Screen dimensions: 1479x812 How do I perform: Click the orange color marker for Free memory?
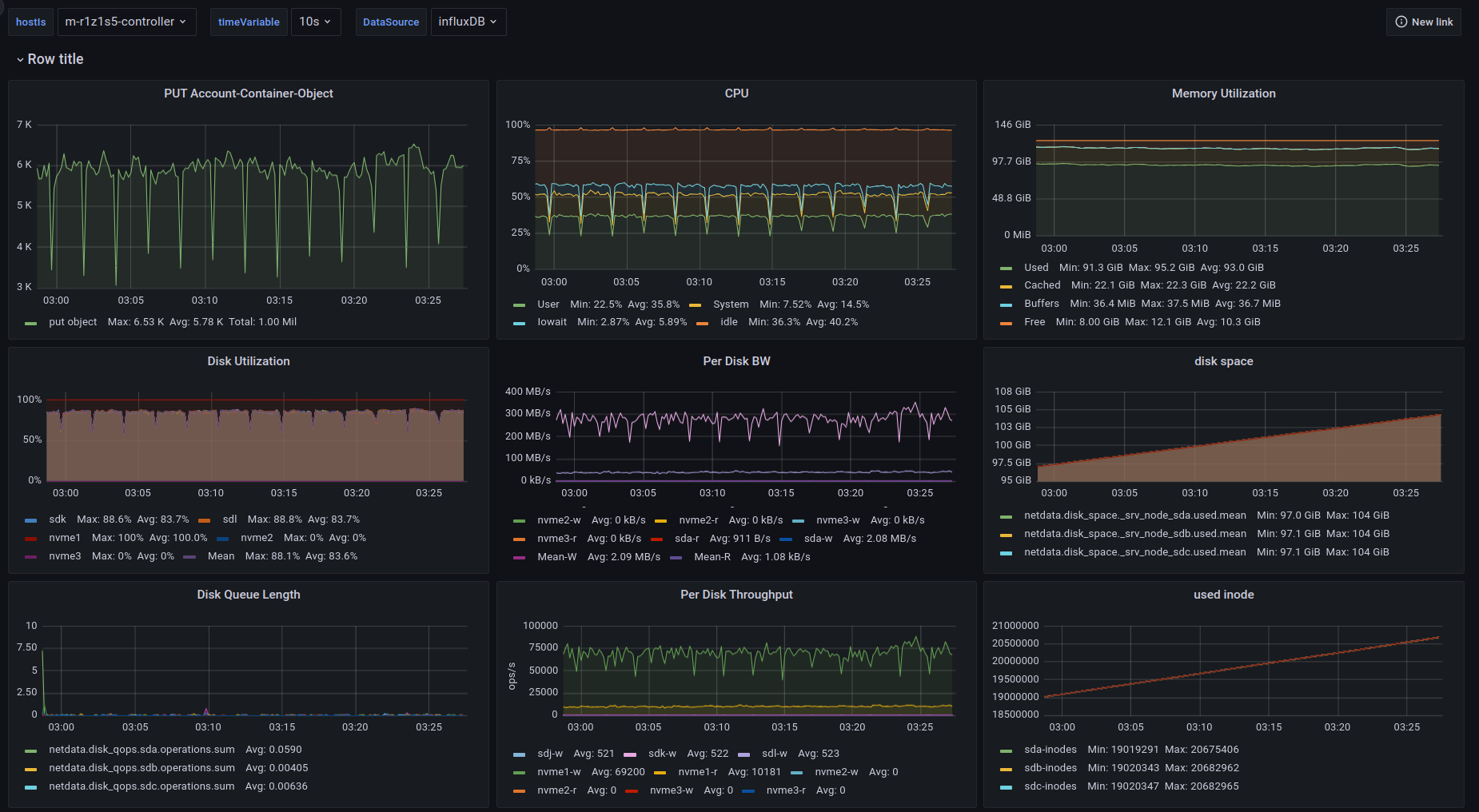click(x=1006, y=323)
